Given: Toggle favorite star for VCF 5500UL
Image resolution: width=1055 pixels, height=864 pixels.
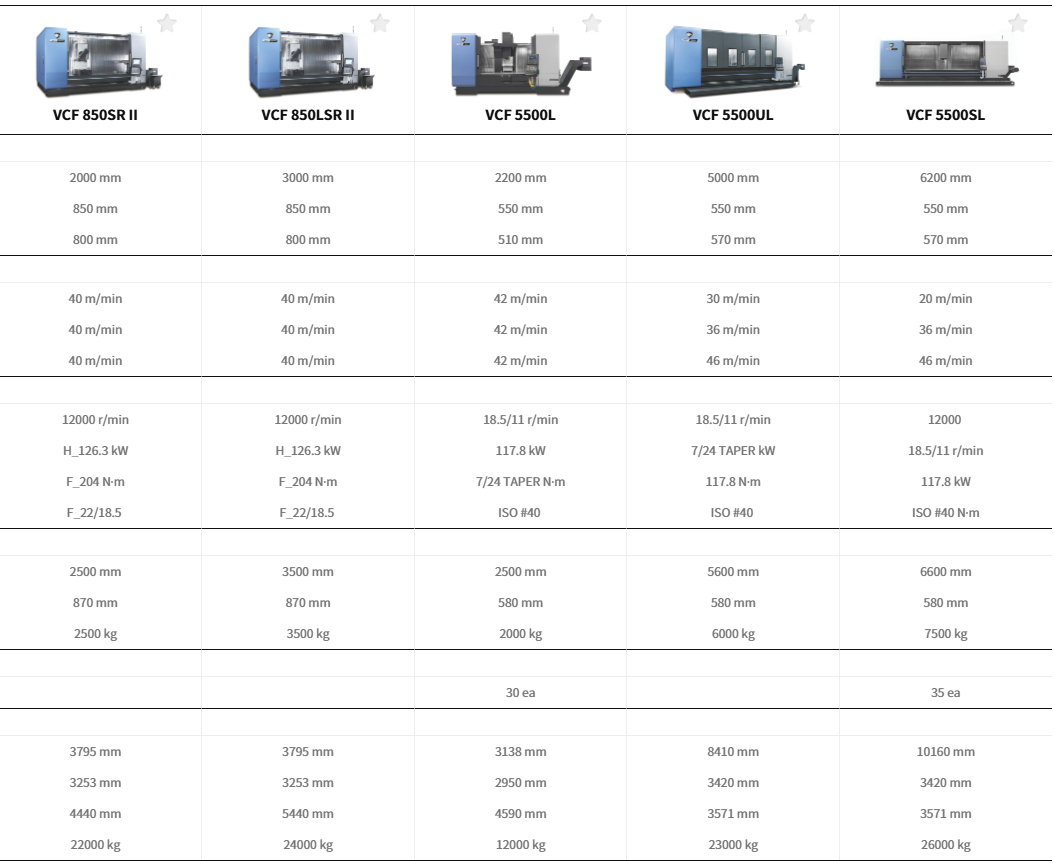Looking at the screenshot, I should point(805,24).
